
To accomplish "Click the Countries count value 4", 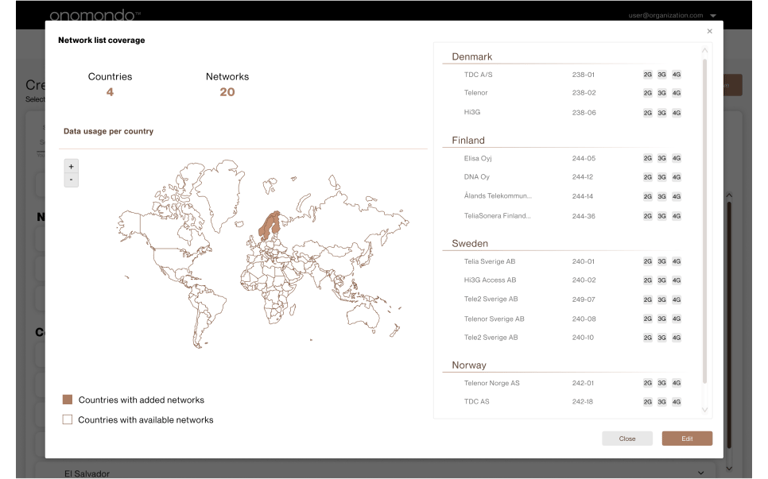I will pos(110,92).
